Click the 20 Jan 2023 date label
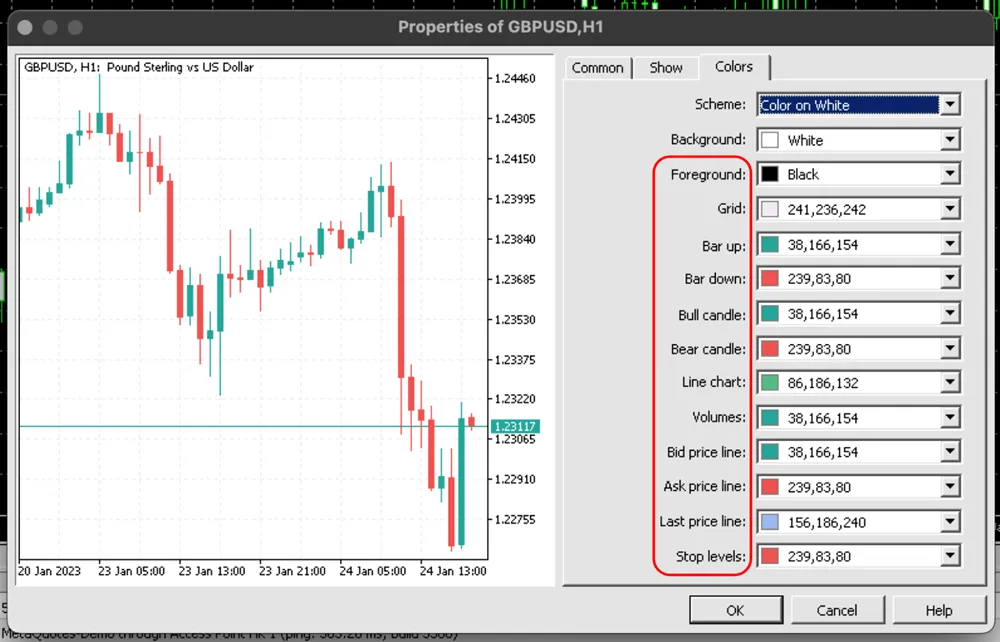This screenshot has width=1000, height=642. pyautogui.click(x=49, y=571)
